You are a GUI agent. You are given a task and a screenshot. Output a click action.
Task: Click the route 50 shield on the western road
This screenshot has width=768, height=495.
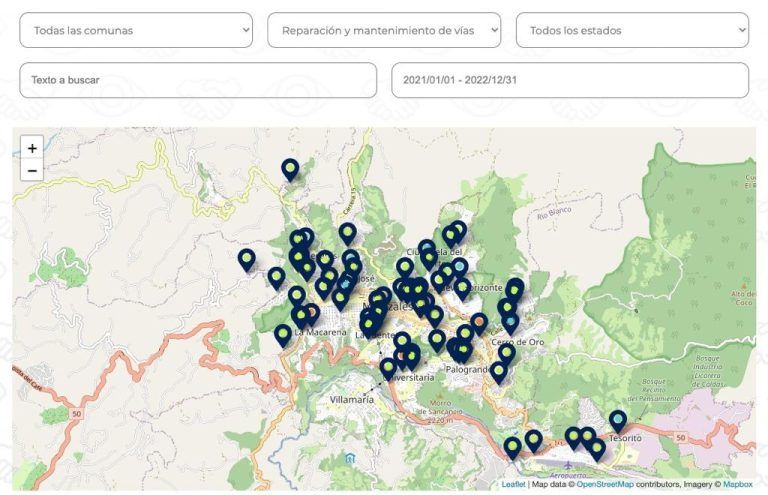point(76,414)
